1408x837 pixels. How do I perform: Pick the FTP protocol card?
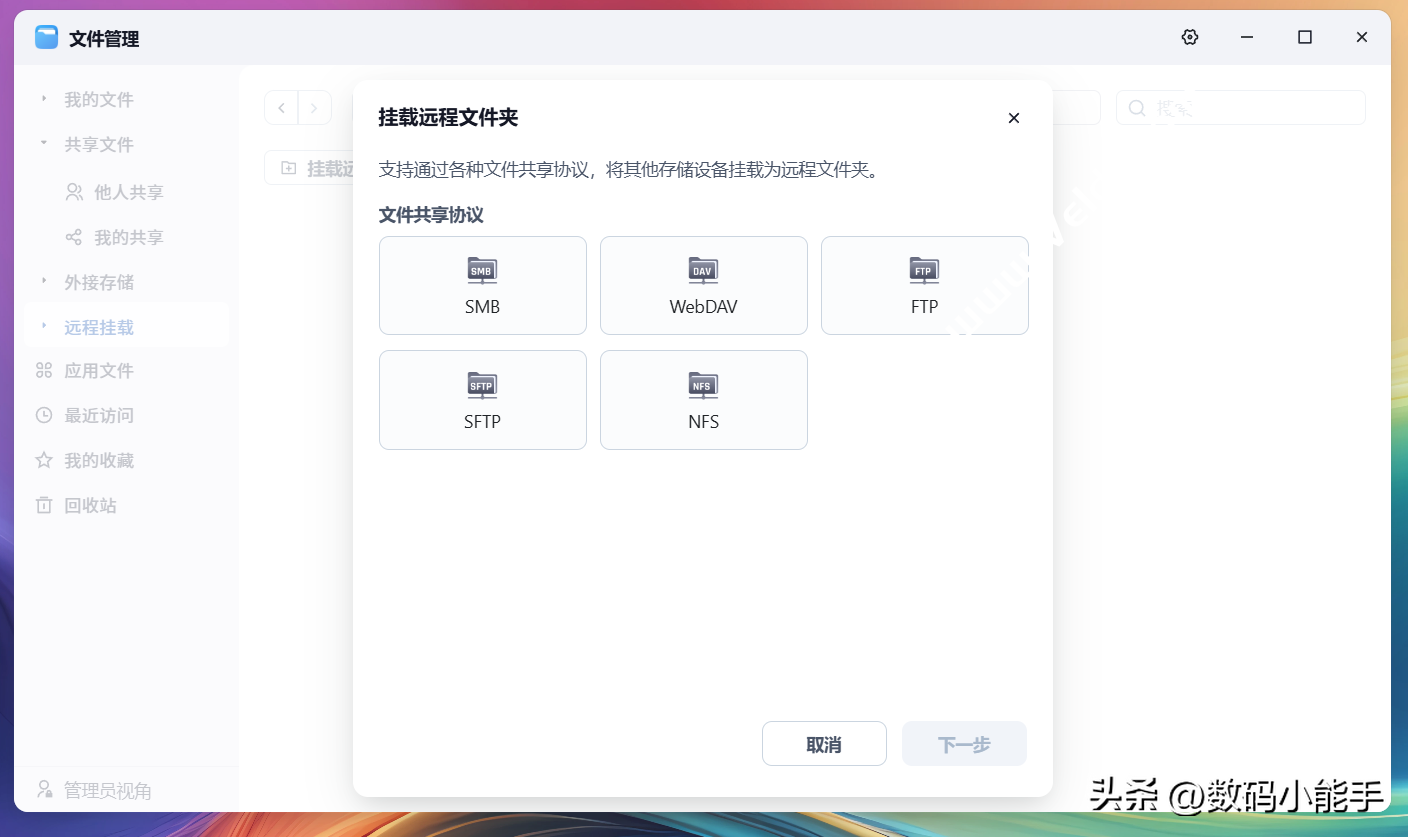click(x=925, y=285)
